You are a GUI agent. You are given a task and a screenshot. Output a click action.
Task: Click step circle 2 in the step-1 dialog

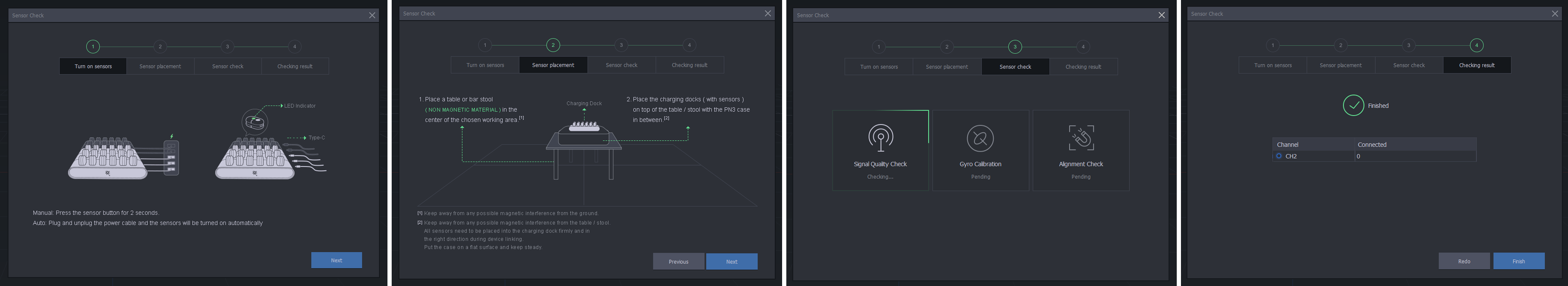160,46
